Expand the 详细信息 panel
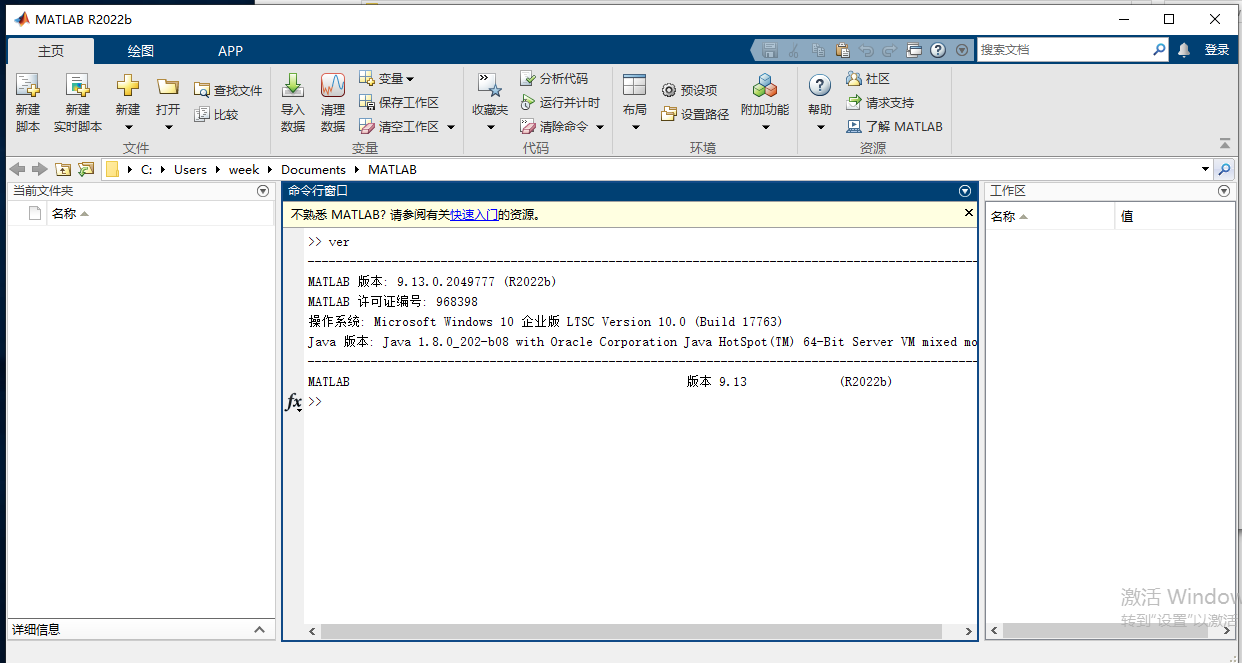Viewport: 1242px width, 663px height. click(x=259, y=629)
